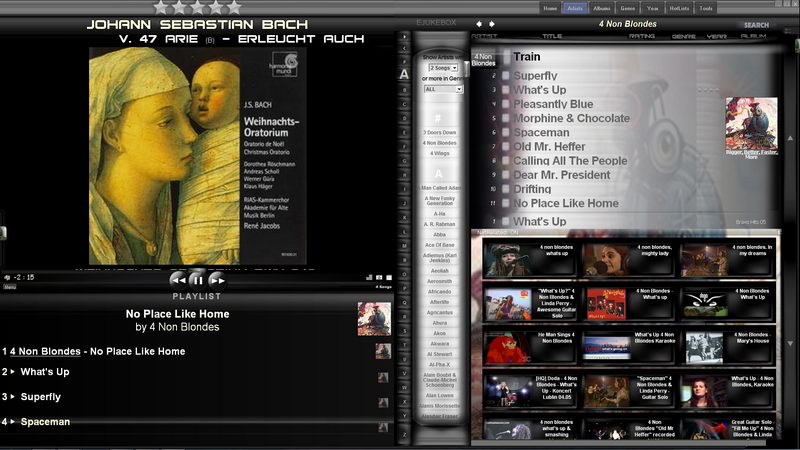Go to previous artist with left diamond arrow
Image resolution: width=800 pixels, height=450 pixels.
tap(479, 24)
